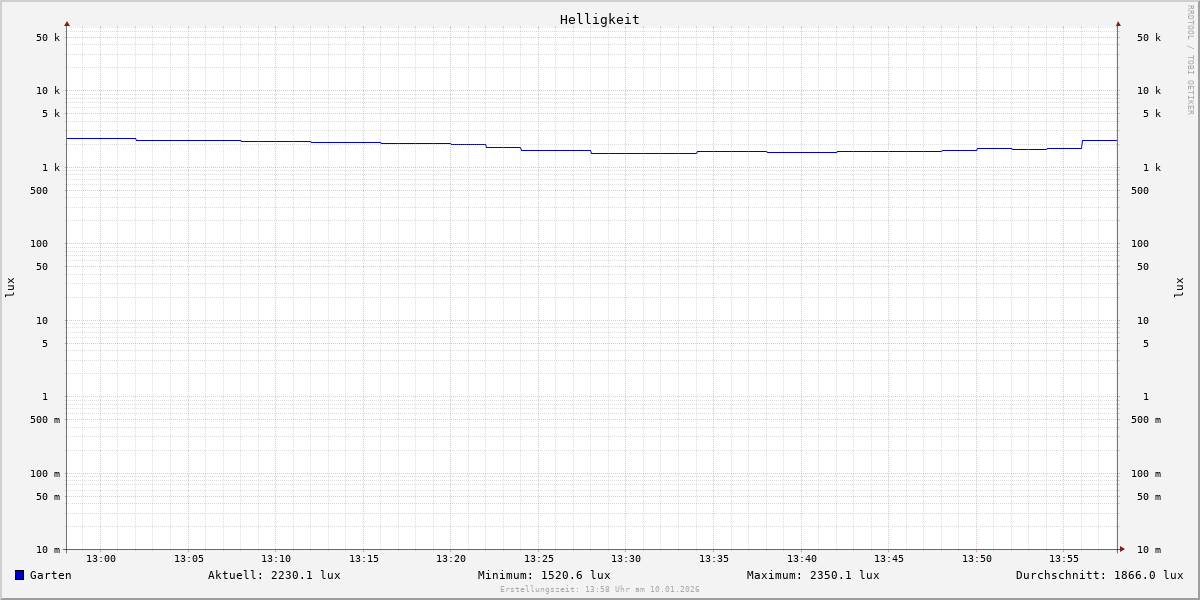Image resolution: width=1200 pixels, height=600 pixels.
Task: Click the right vertical lux axis label
Action: tap(1179, 287)
